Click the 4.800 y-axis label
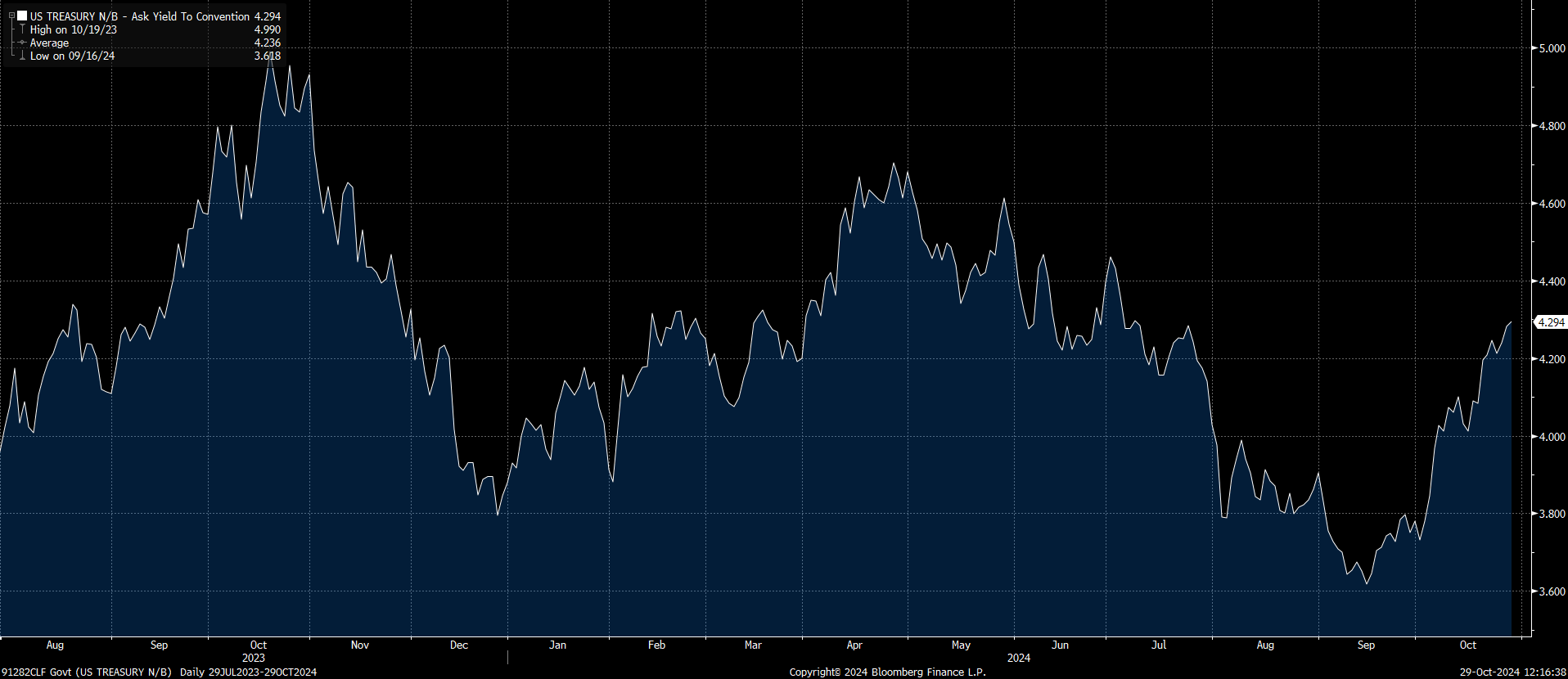 [1552, 126]
